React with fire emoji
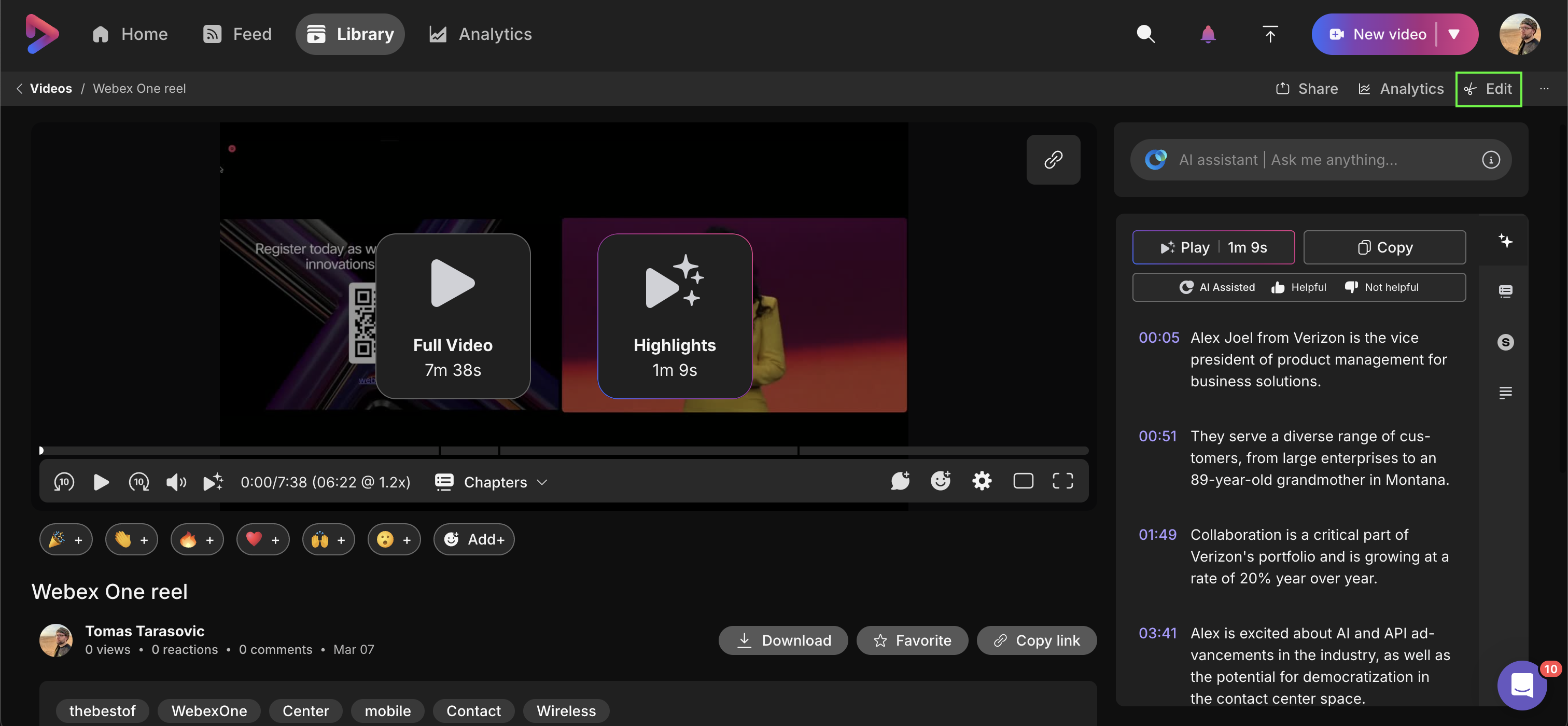 tap(197, 539)
